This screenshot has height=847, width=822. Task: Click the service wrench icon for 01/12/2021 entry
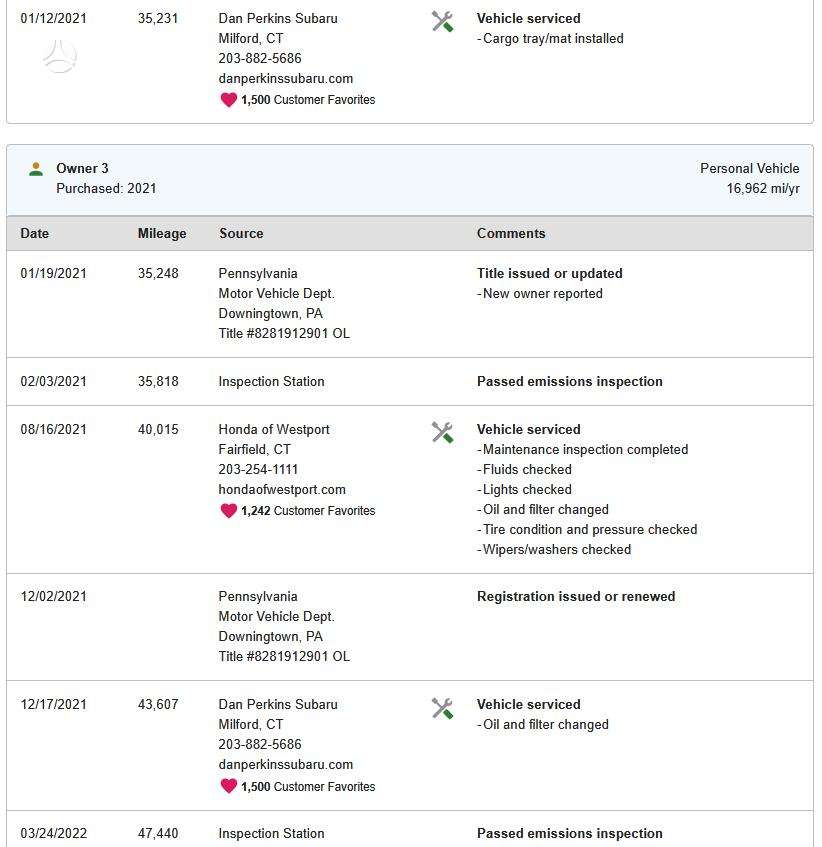pos(442,22)
